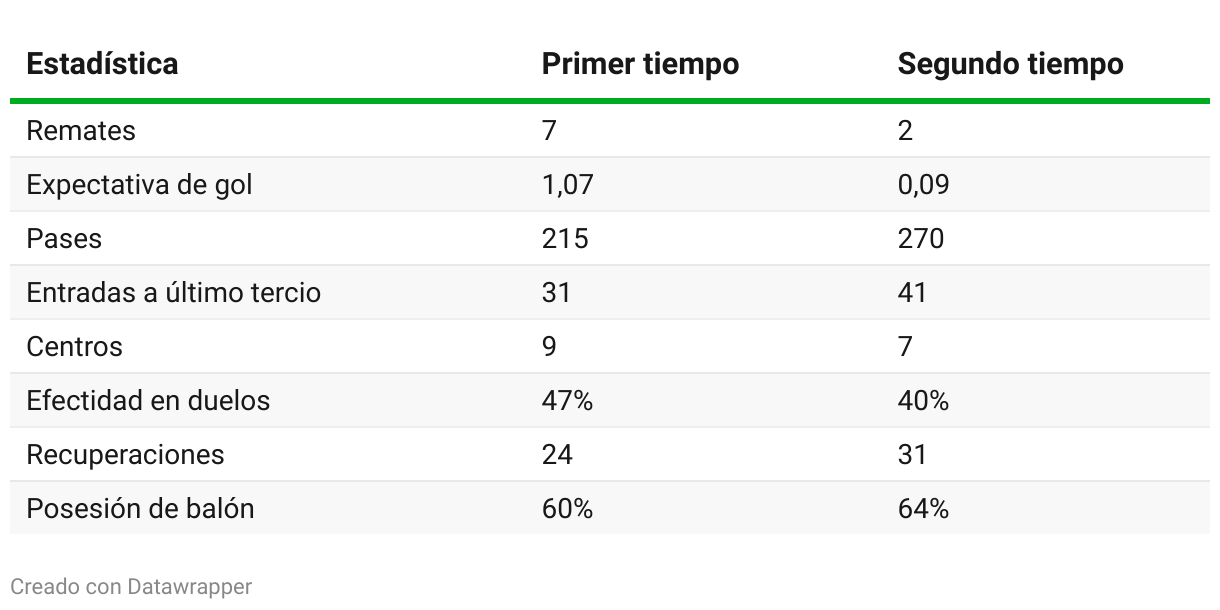Click the Primer tiempo column header

click(x=640, y=64)
